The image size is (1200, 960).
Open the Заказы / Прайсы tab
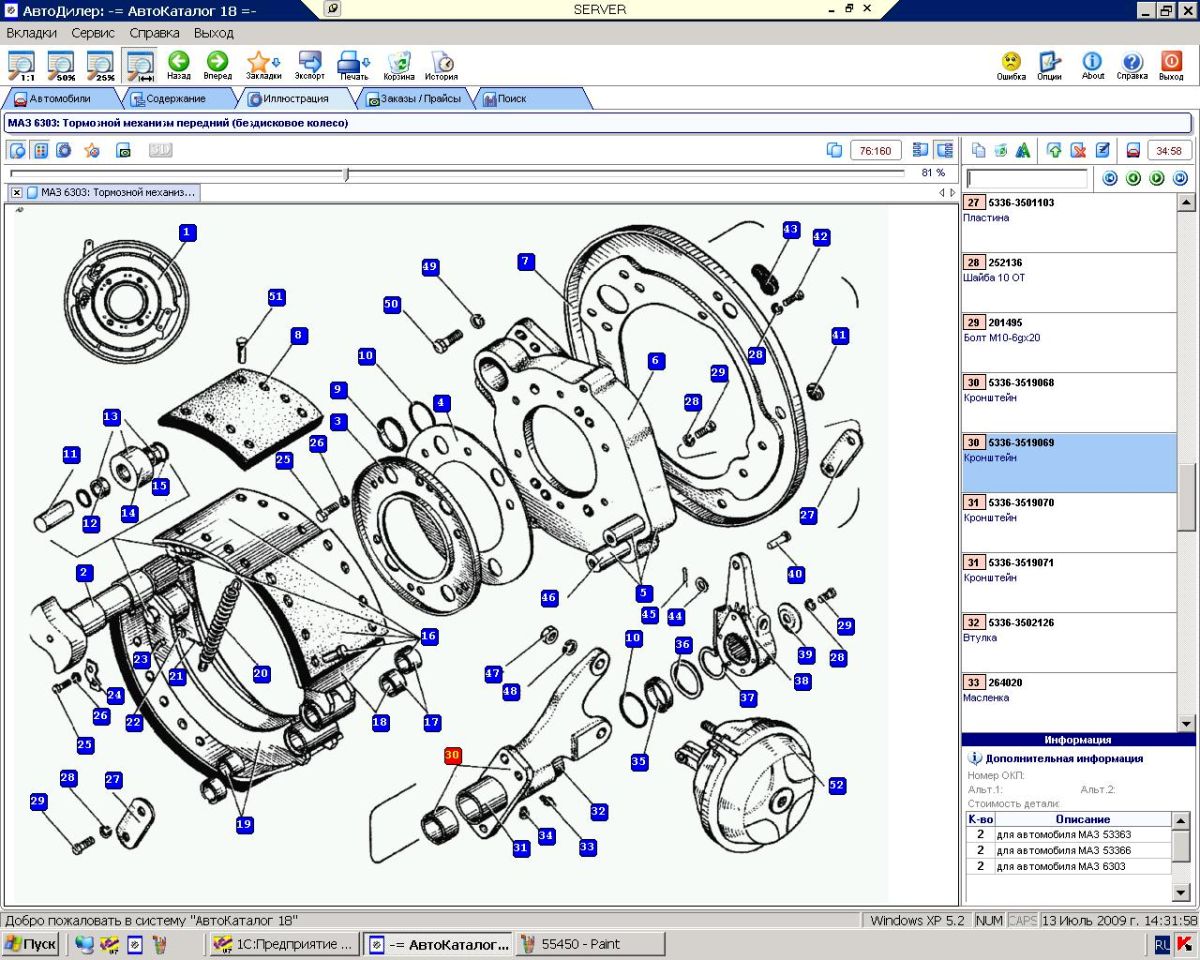tap(414, 99)
